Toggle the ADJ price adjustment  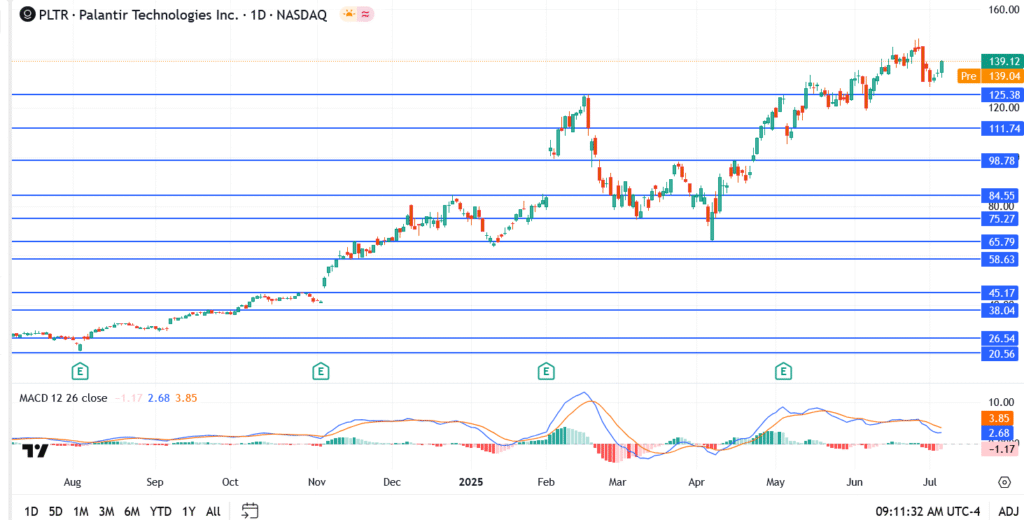(1007, 511)
